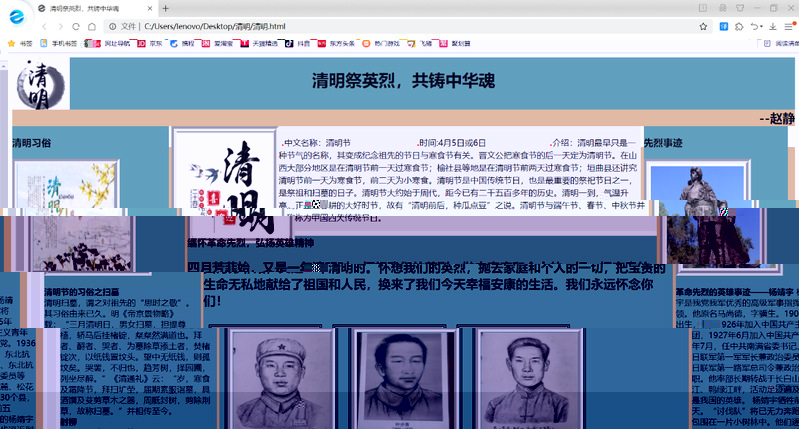Open the 京东 bookmark
799x429 pixels.
(151, 44)
